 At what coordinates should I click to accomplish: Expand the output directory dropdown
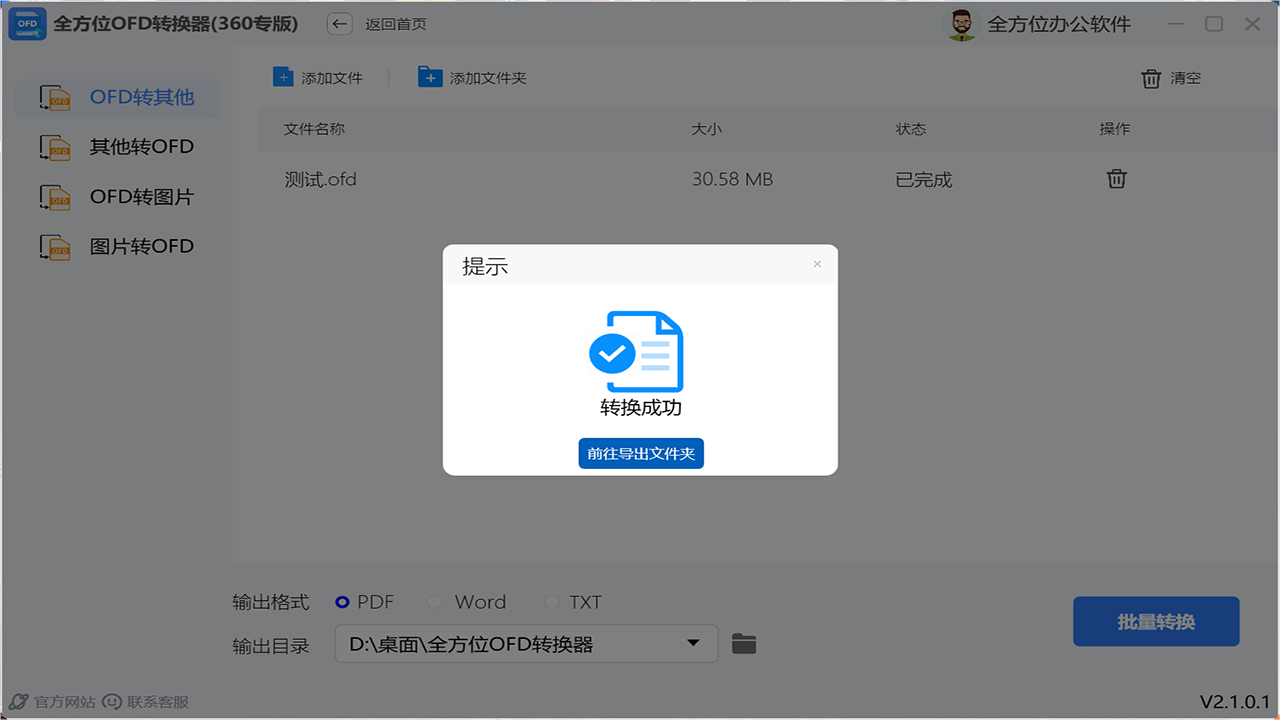692,644
